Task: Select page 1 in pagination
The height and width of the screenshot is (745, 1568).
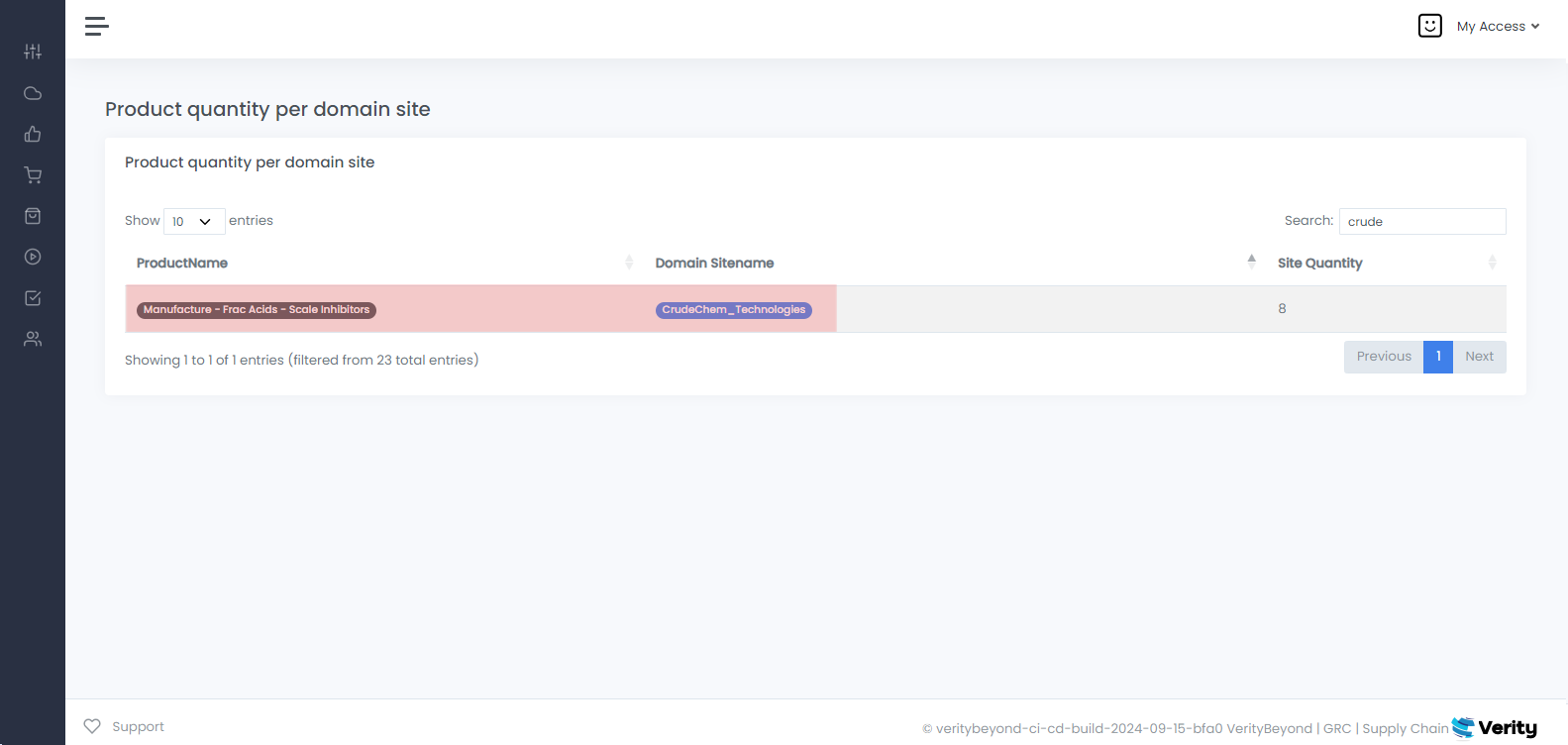Action: pos(1437,357)
